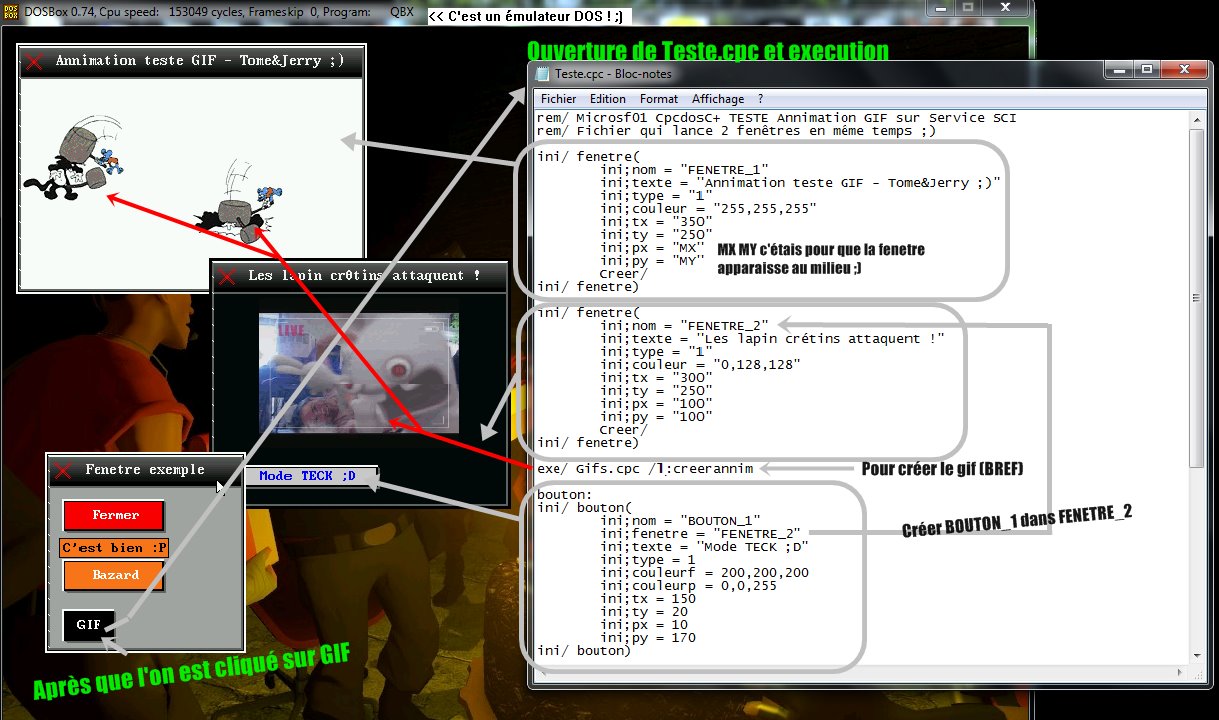Close the Annimation teste GIF window via red X
This screenshot has width=1219, height=720.
click(34, 62)
